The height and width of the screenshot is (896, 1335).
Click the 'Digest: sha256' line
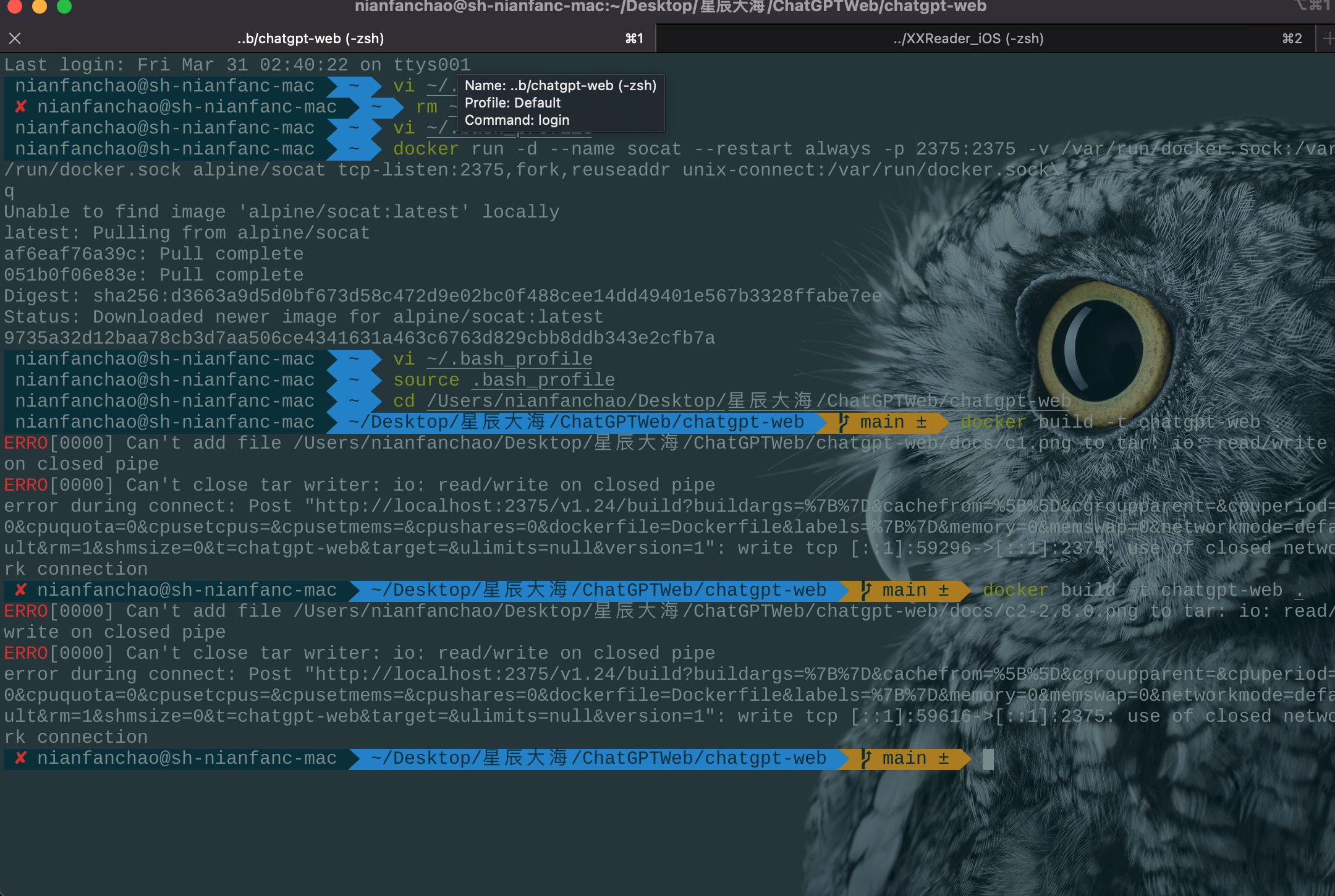[443, 296]
